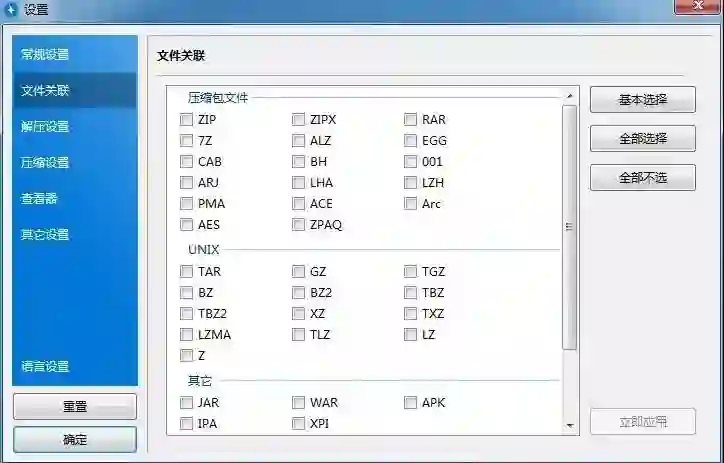Enable the ARJ checkbox
The width and height of the screenshot is (724, 463).
tap(186, 182)
